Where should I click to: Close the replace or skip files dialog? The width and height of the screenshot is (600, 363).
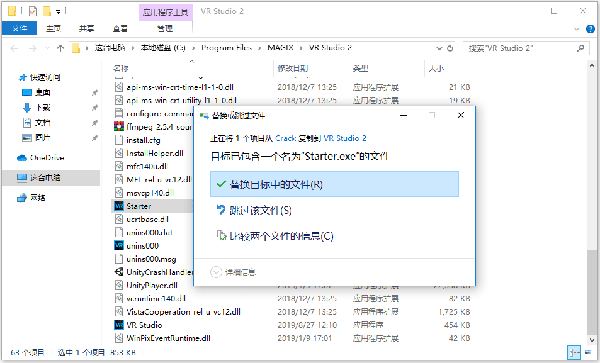point(461,115)
